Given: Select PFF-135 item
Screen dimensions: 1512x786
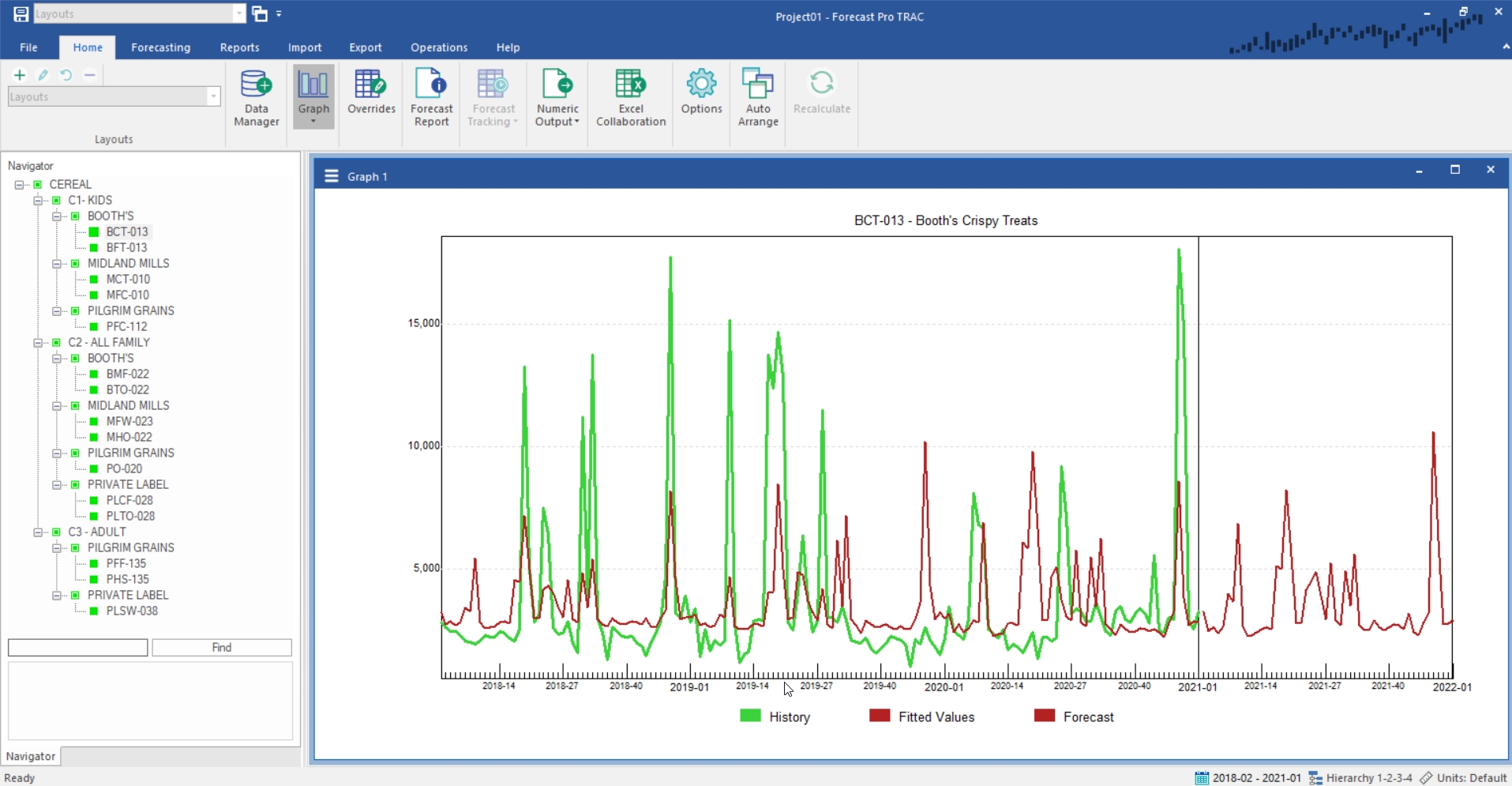Looking at the screenshot, I should click(126, 563).
